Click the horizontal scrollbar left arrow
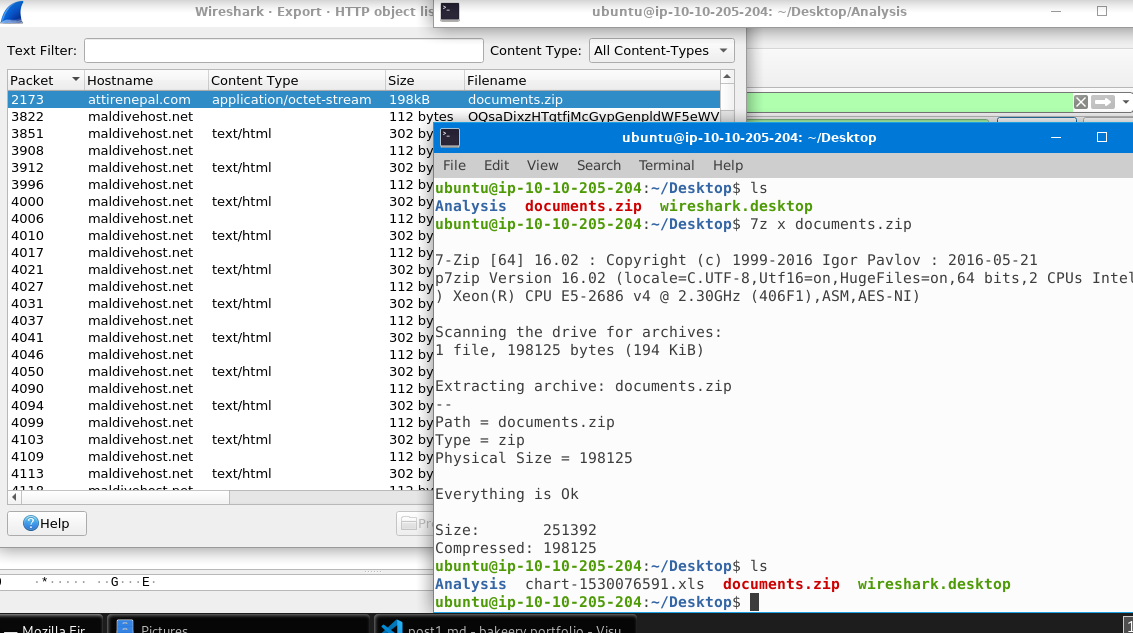 pyautogui.click(x=14, y=497)
